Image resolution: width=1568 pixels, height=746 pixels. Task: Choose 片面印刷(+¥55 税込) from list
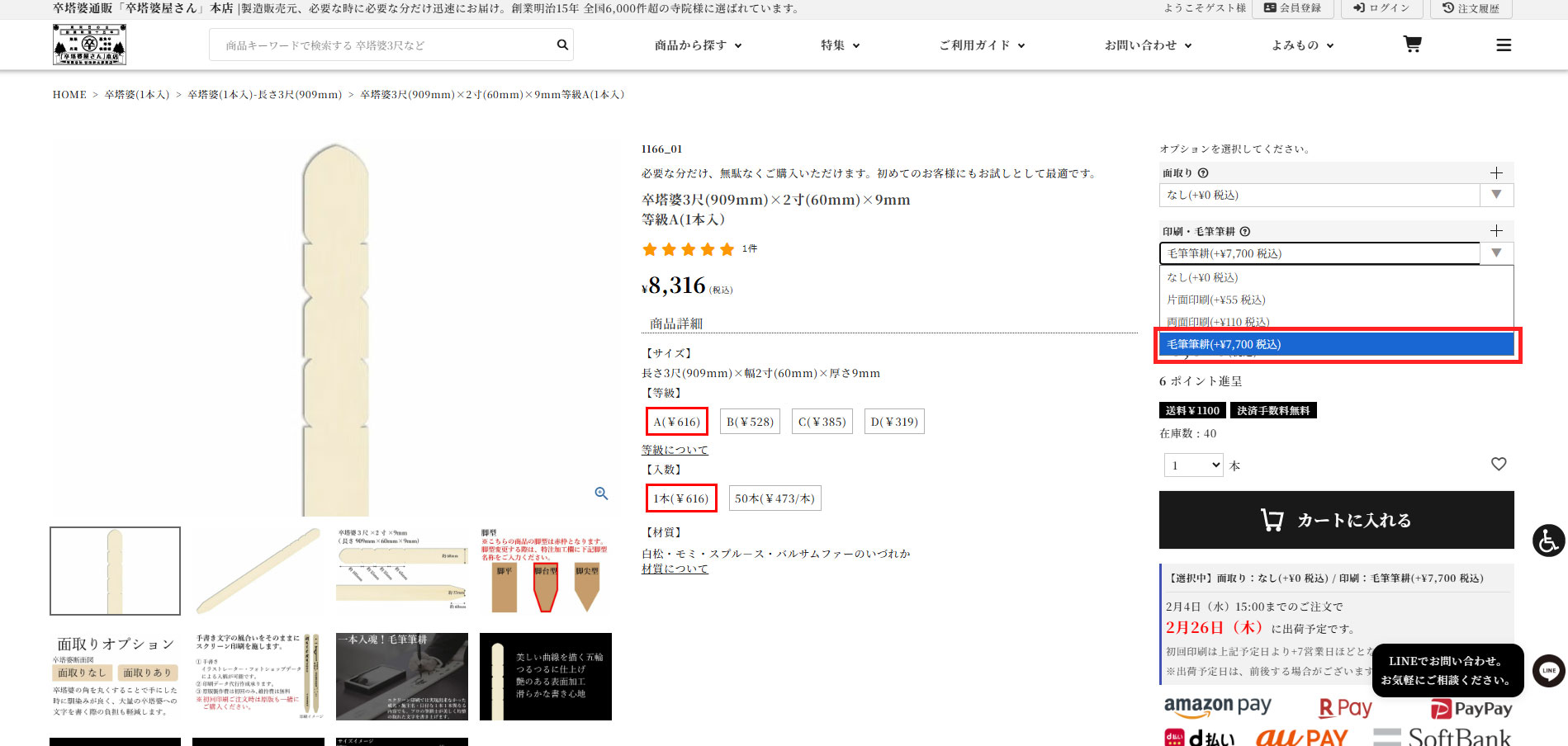coord(1215,300)
